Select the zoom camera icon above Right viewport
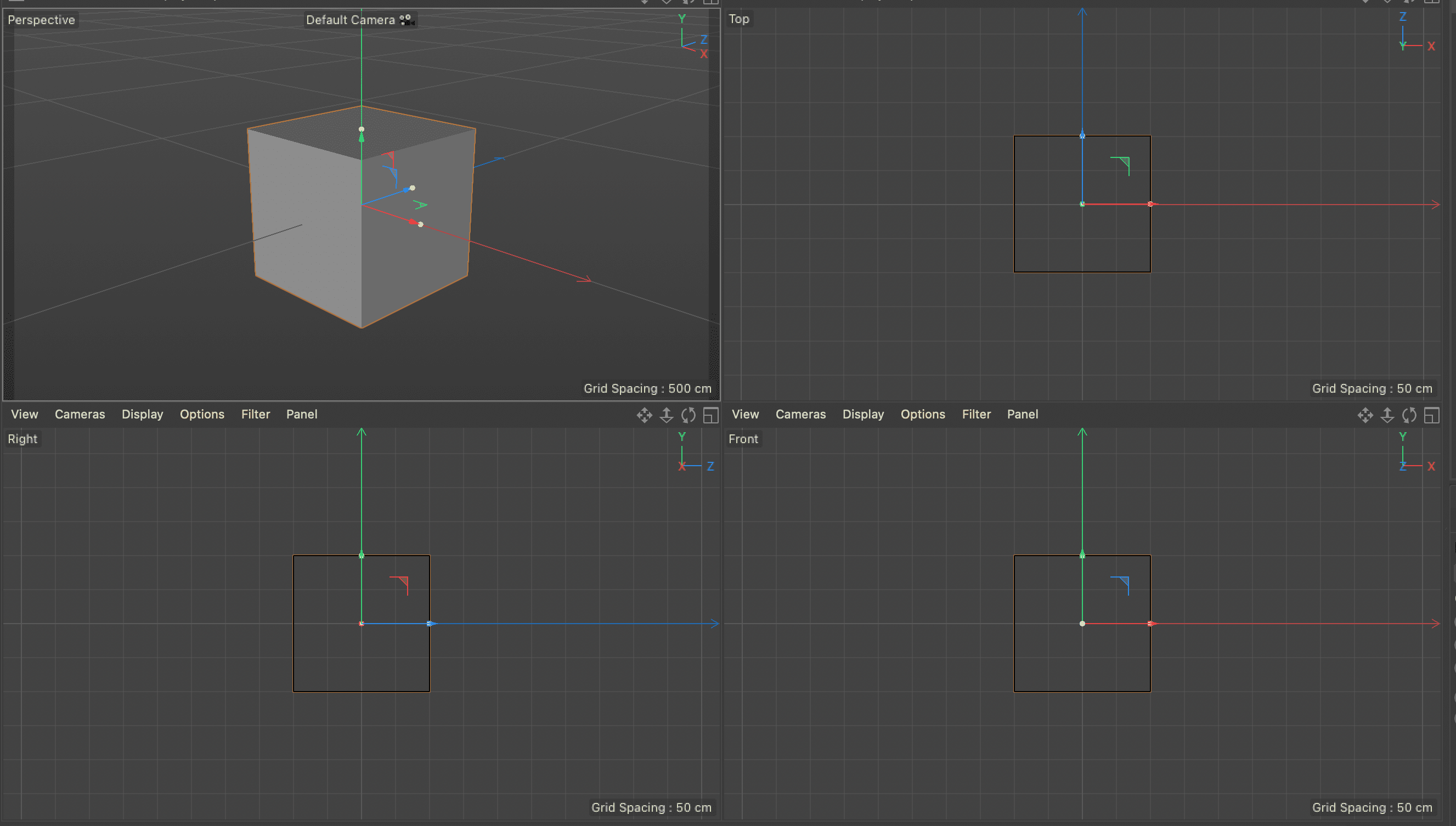The width and height of the screenshot is (1456, 826). click(x=666, y=415)
